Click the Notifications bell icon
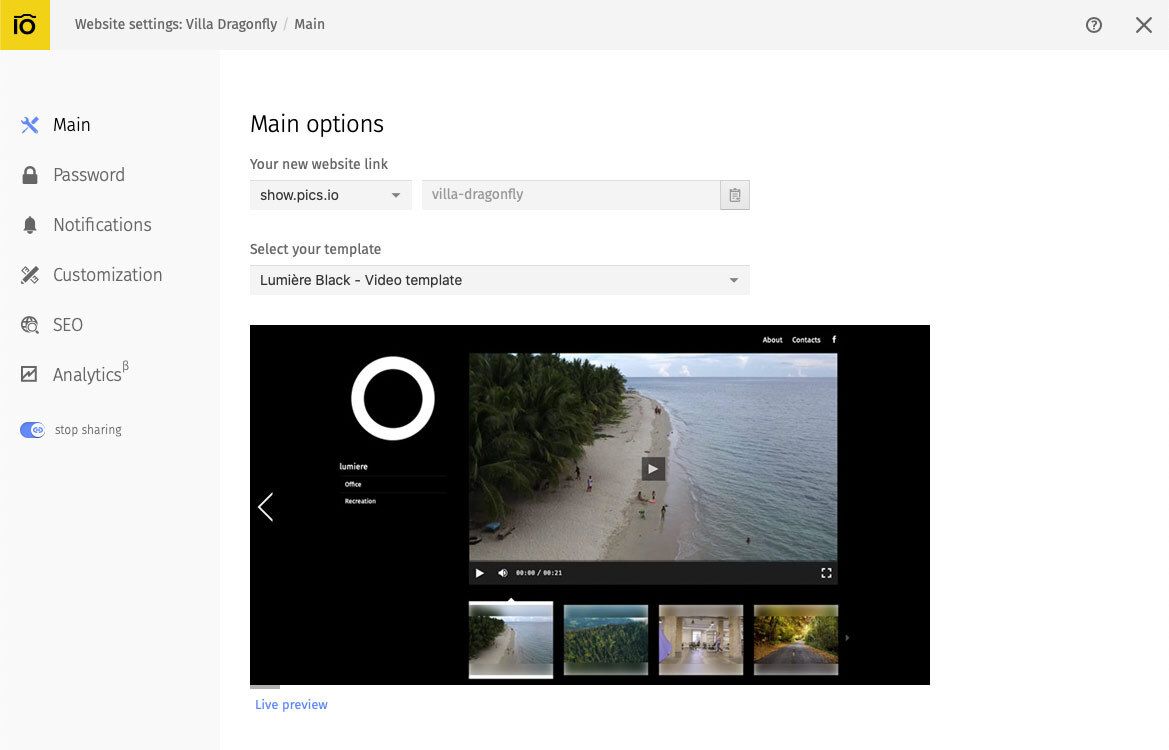 pyautogui.click(x=30, y=225)
